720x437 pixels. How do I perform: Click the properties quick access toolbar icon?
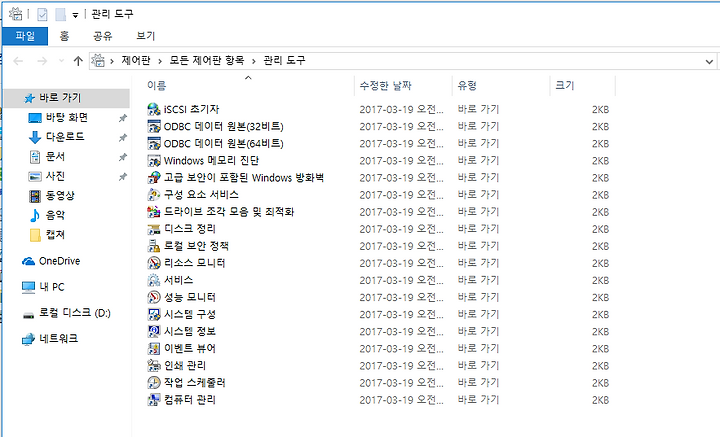pyautogui.click(x=42, y=15)
